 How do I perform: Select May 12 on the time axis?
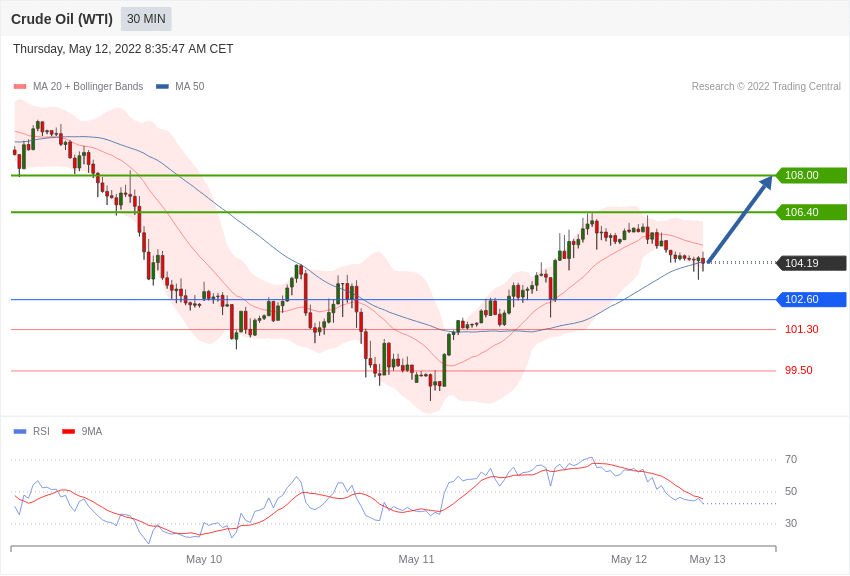point(629,559)
